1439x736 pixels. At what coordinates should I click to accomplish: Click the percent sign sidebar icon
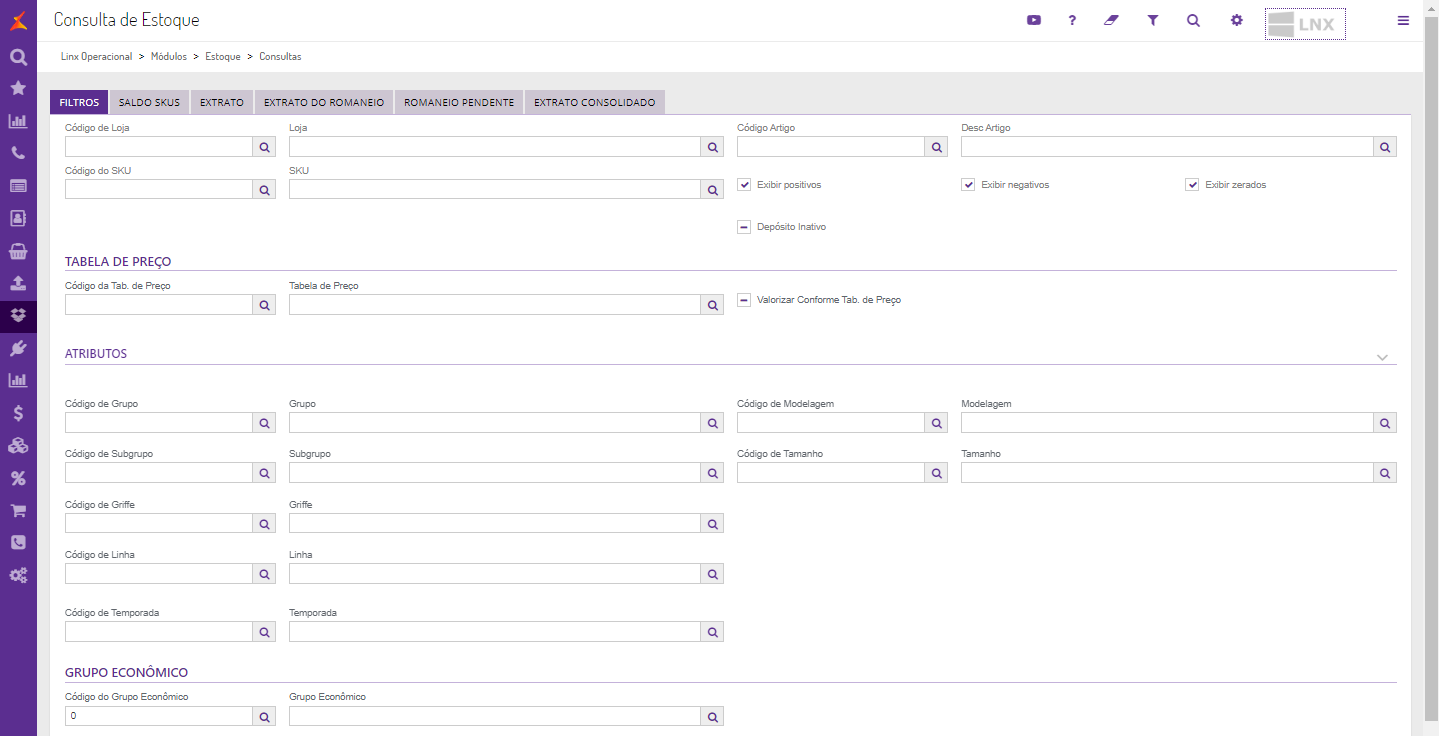18,478
